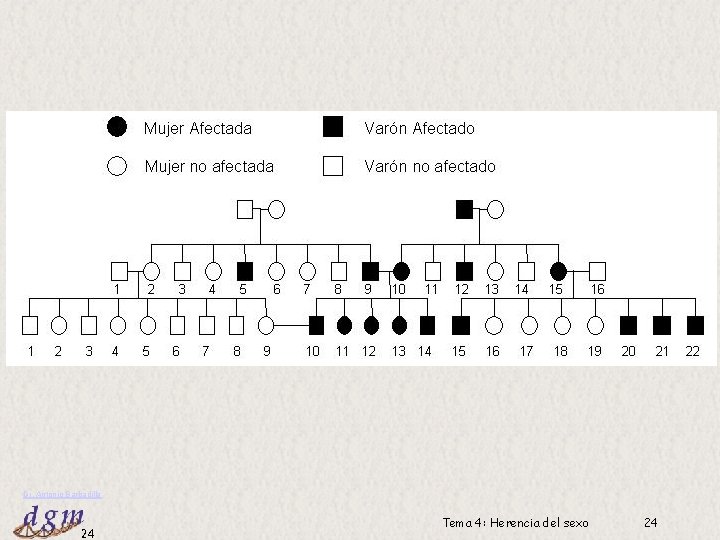Click the 'Varón no afectado' legend text
Image resolution: width=720 pixels, height=540 pixels.
pyautogui.click(x=430, y=166)
